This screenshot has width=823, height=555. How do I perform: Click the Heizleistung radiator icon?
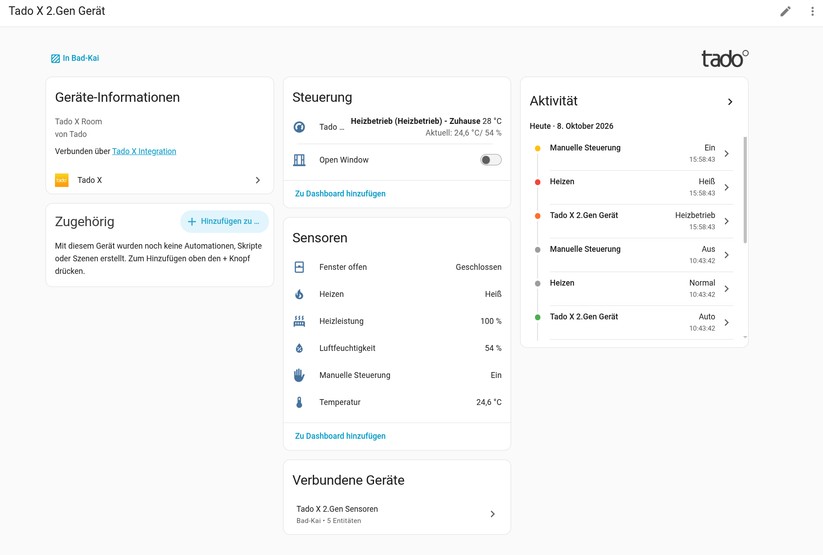(x=299, y=321)
